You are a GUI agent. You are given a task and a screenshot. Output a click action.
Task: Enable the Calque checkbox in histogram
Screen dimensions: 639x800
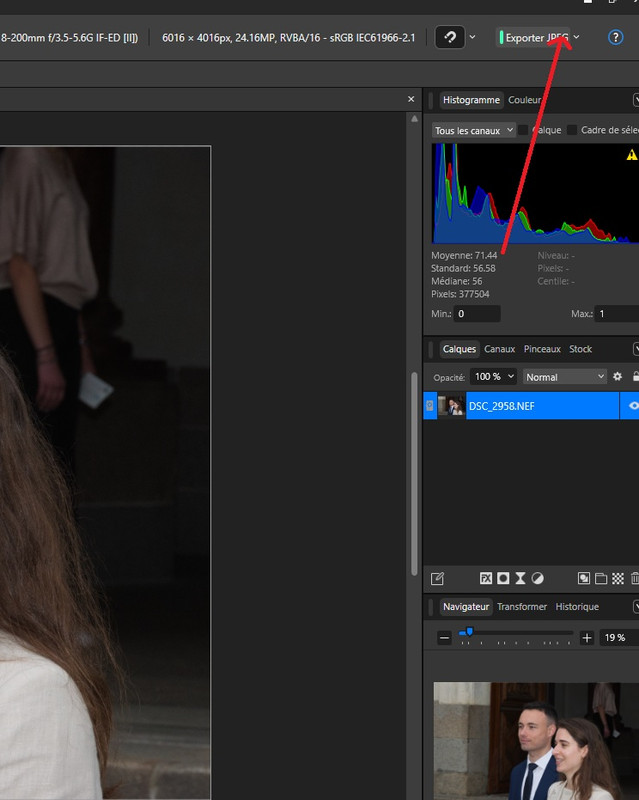(523, 130)
